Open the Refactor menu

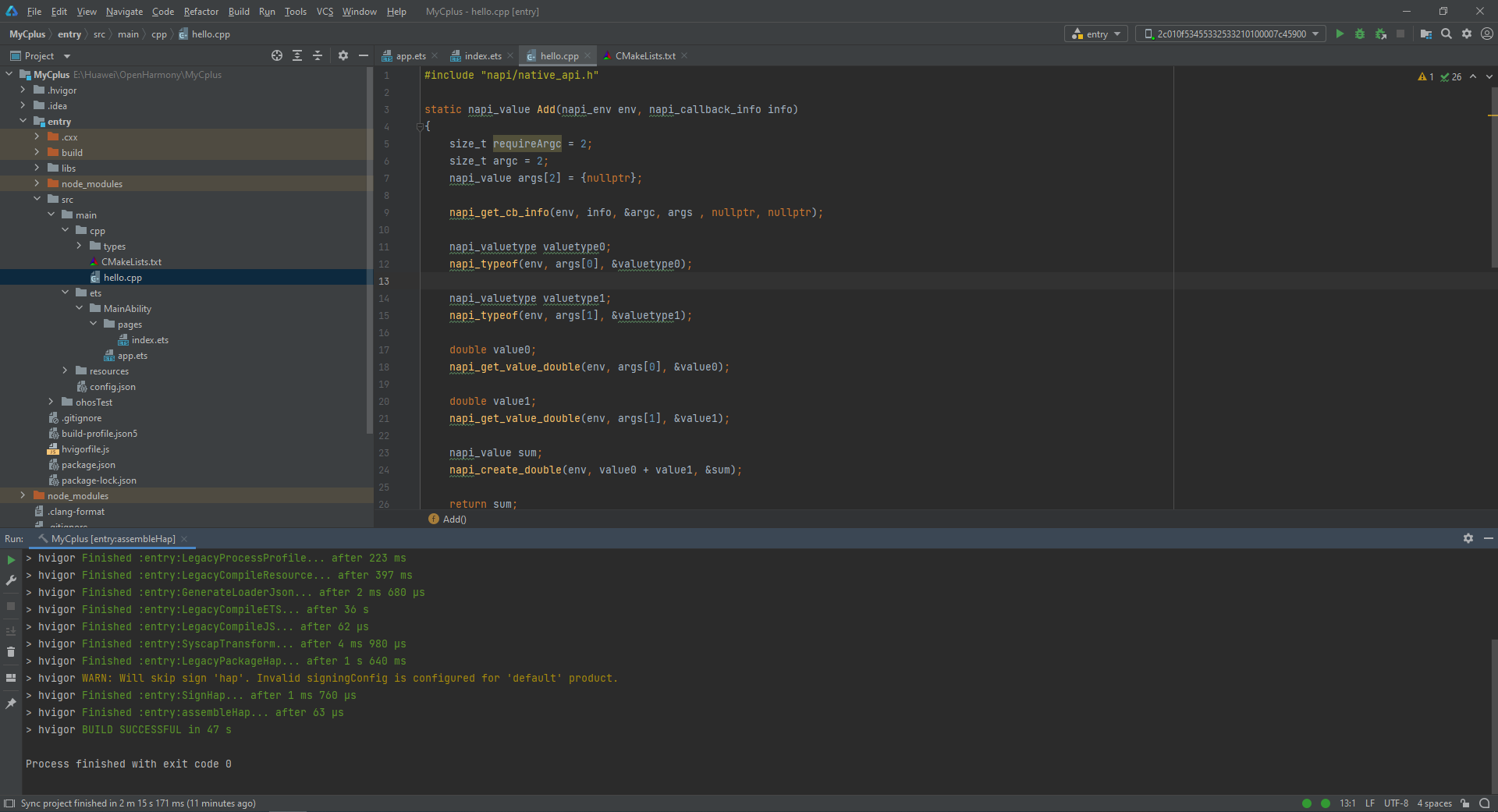[201, 11]
